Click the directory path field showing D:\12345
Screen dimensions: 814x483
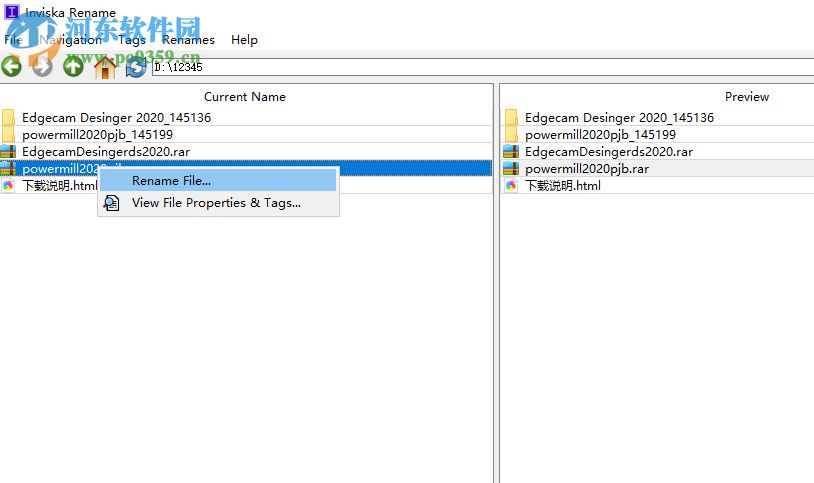click(480, 67)
